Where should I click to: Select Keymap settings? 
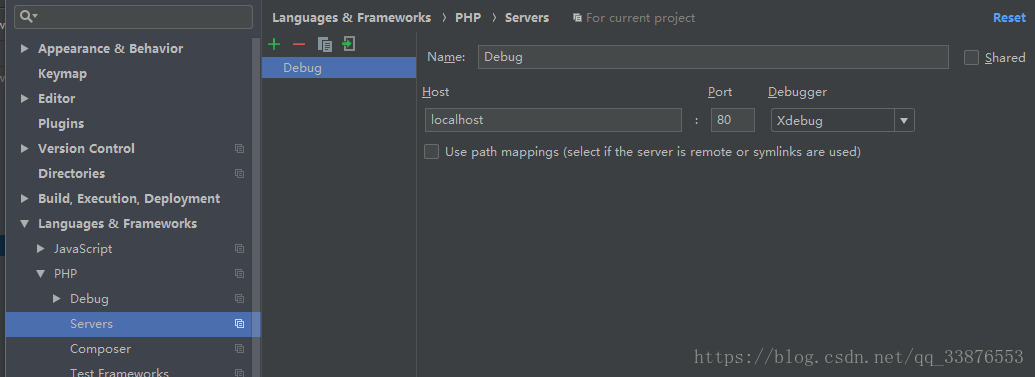pyautogui.click(x=63, y=73)
